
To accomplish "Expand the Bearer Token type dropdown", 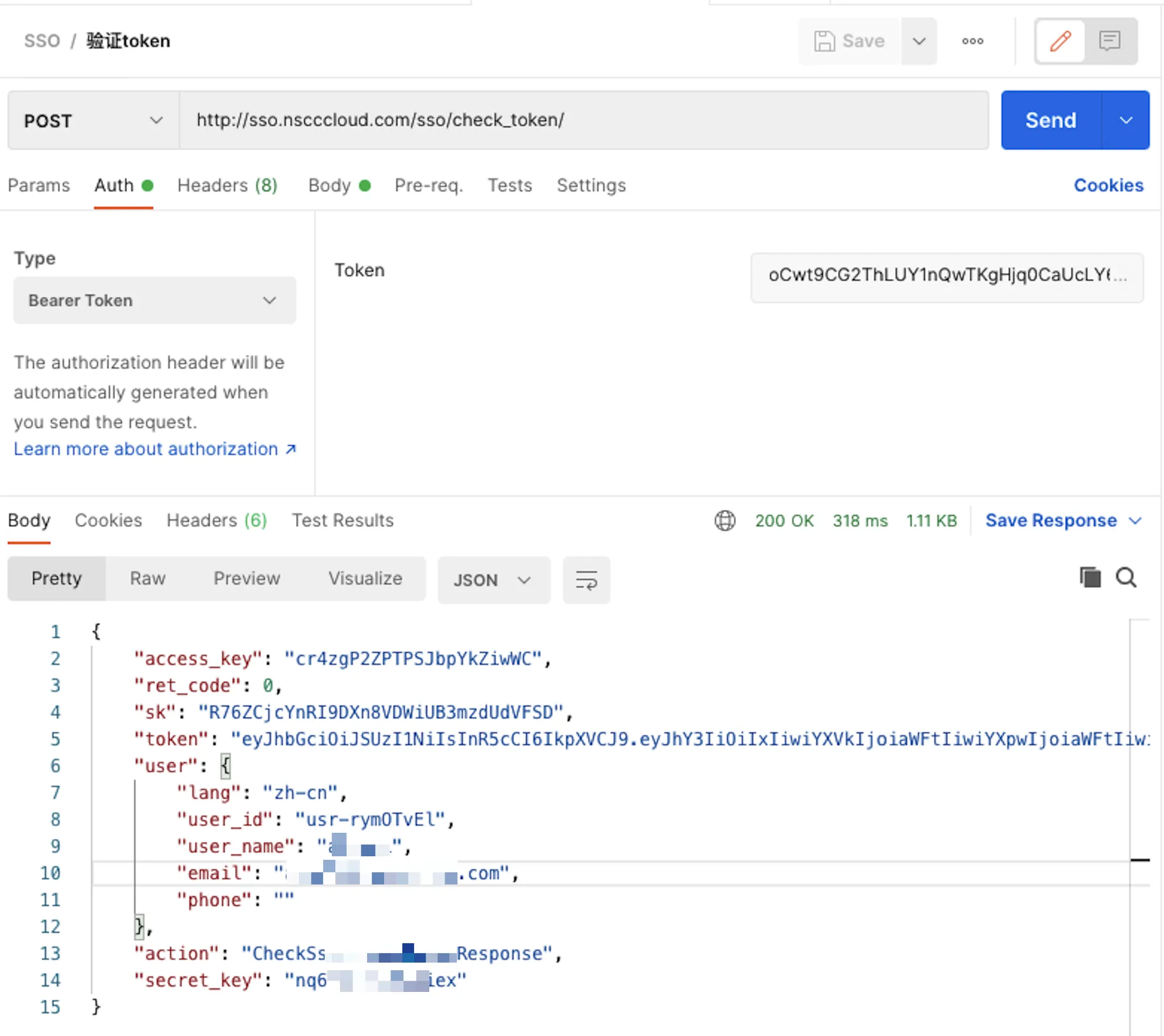I will click(x=154, y=301).
